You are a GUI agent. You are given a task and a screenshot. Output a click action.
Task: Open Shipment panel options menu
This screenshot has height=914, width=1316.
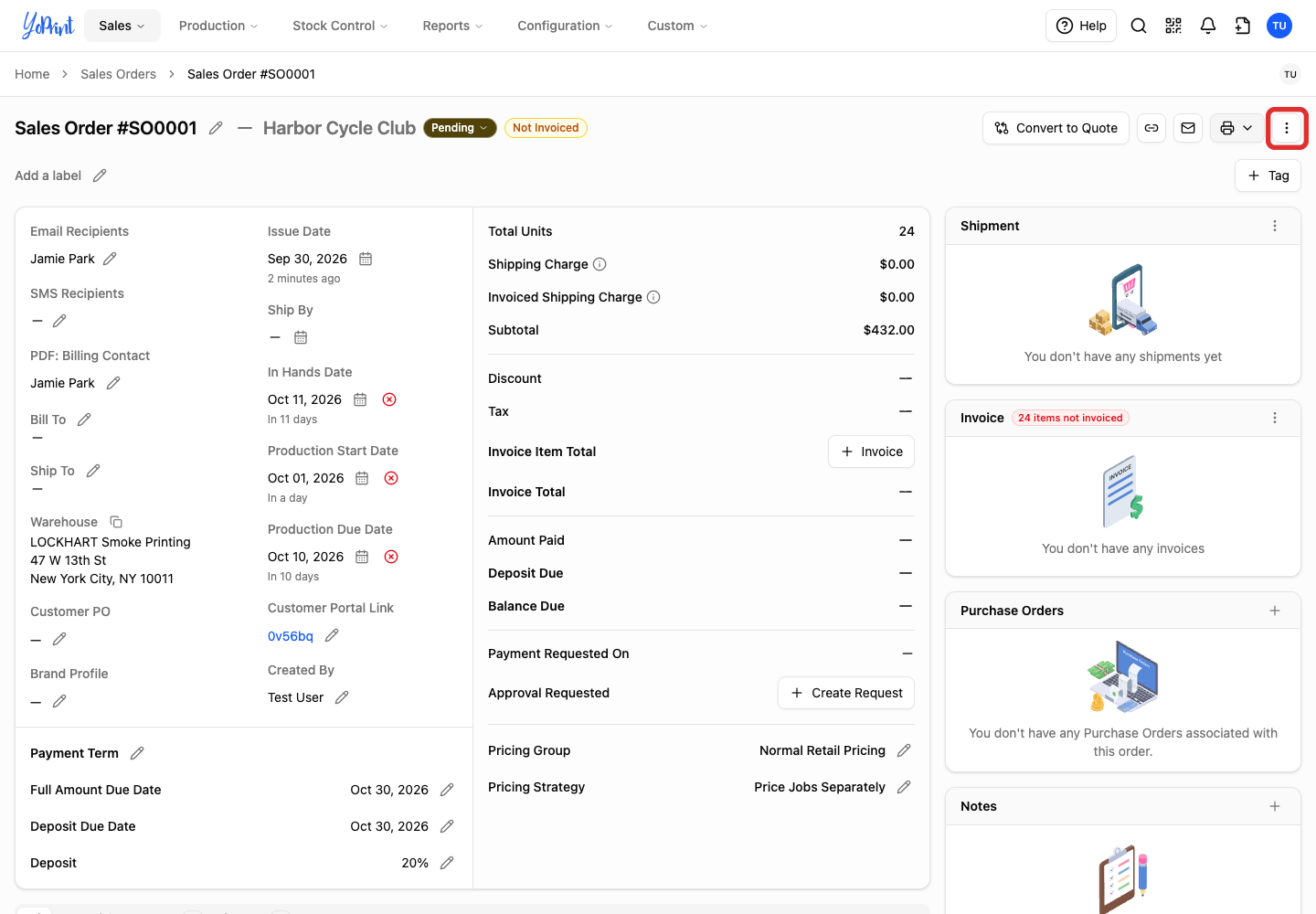[x=1275, y=226]
